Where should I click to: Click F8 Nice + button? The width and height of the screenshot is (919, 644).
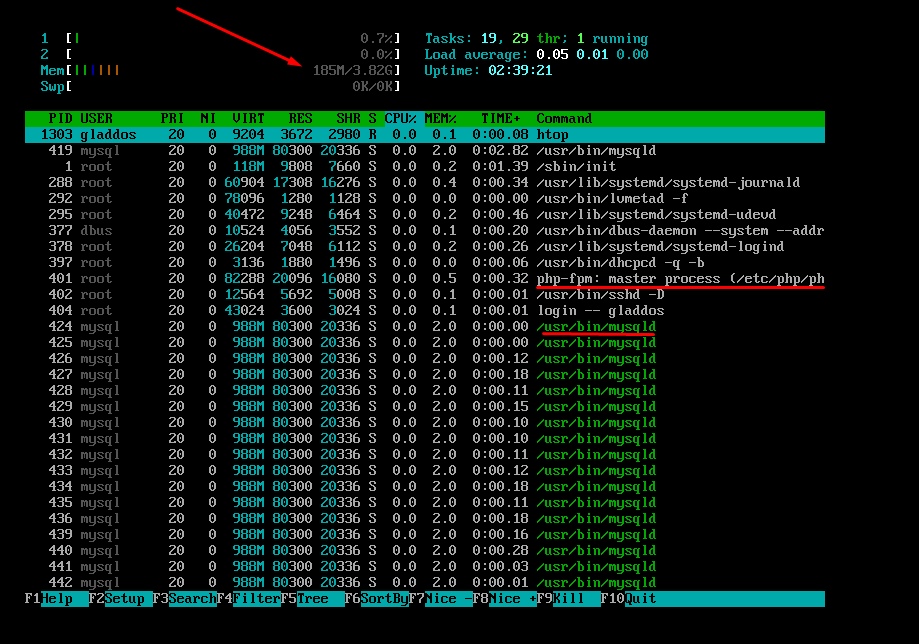pyautogui.click(x=504, y=599)
